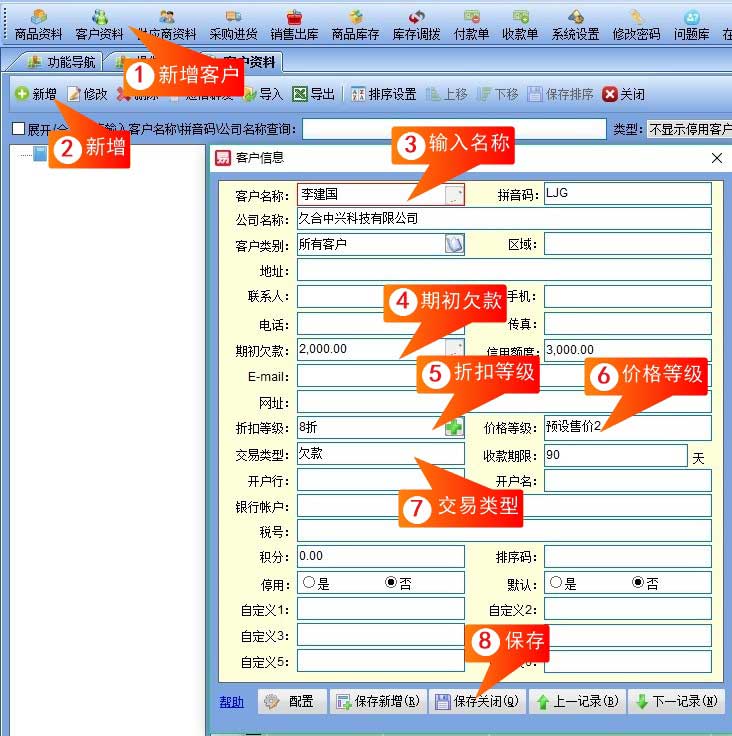Open 付款单 module
The image size is (732, 736).
[471, 25]
